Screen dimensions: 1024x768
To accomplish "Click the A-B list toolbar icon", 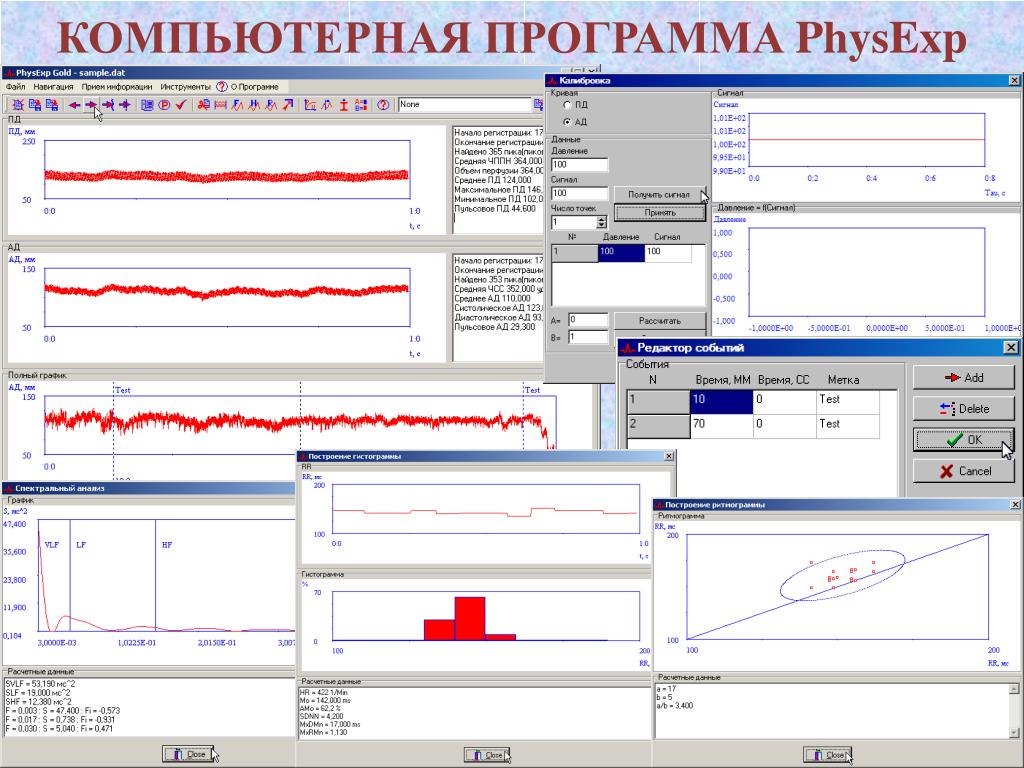I will [x=360, y=104].
